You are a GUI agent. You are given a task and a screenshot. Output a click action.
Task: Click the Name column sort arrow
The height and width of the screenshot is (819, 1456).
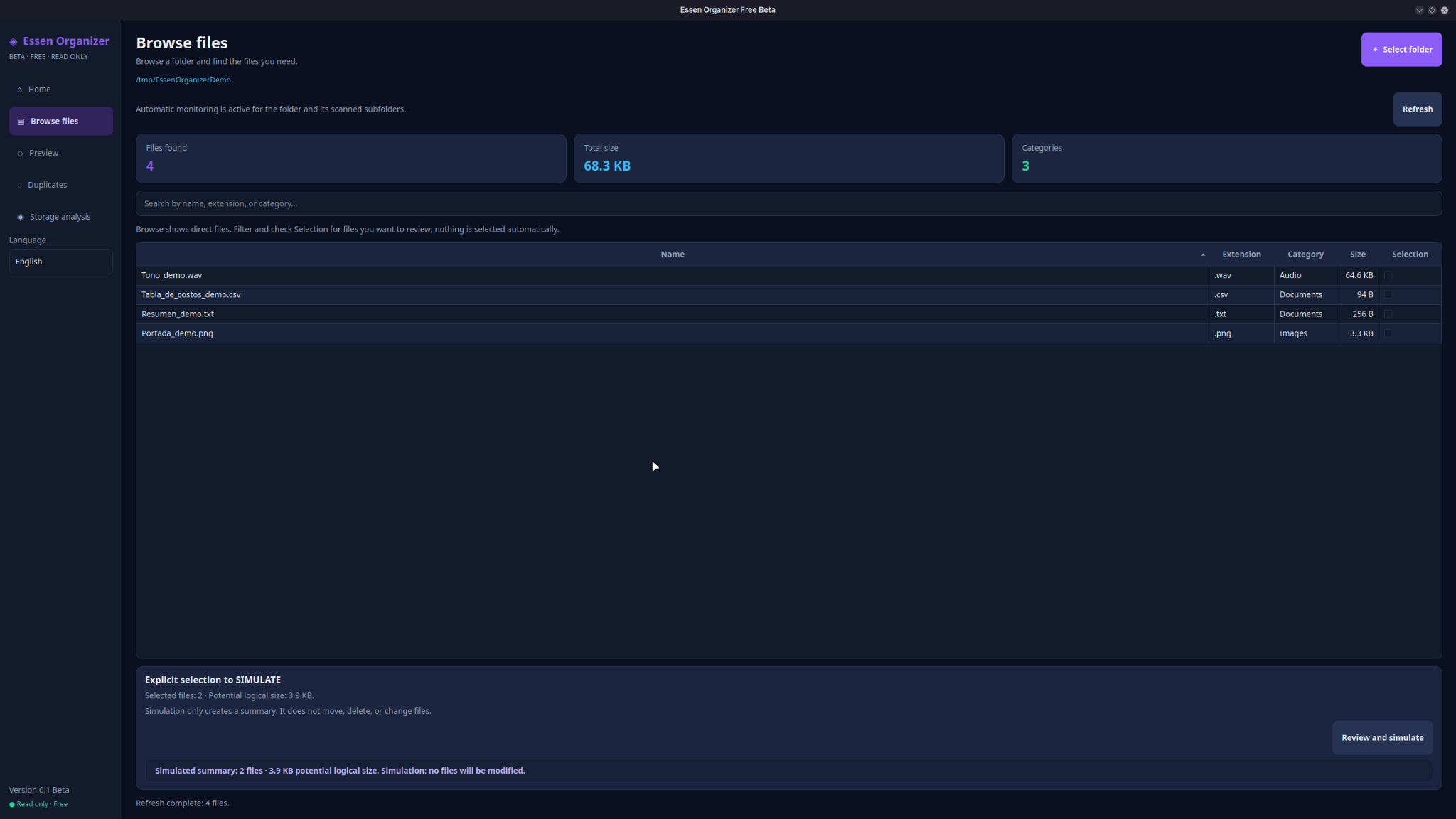tap(1203, 255)
